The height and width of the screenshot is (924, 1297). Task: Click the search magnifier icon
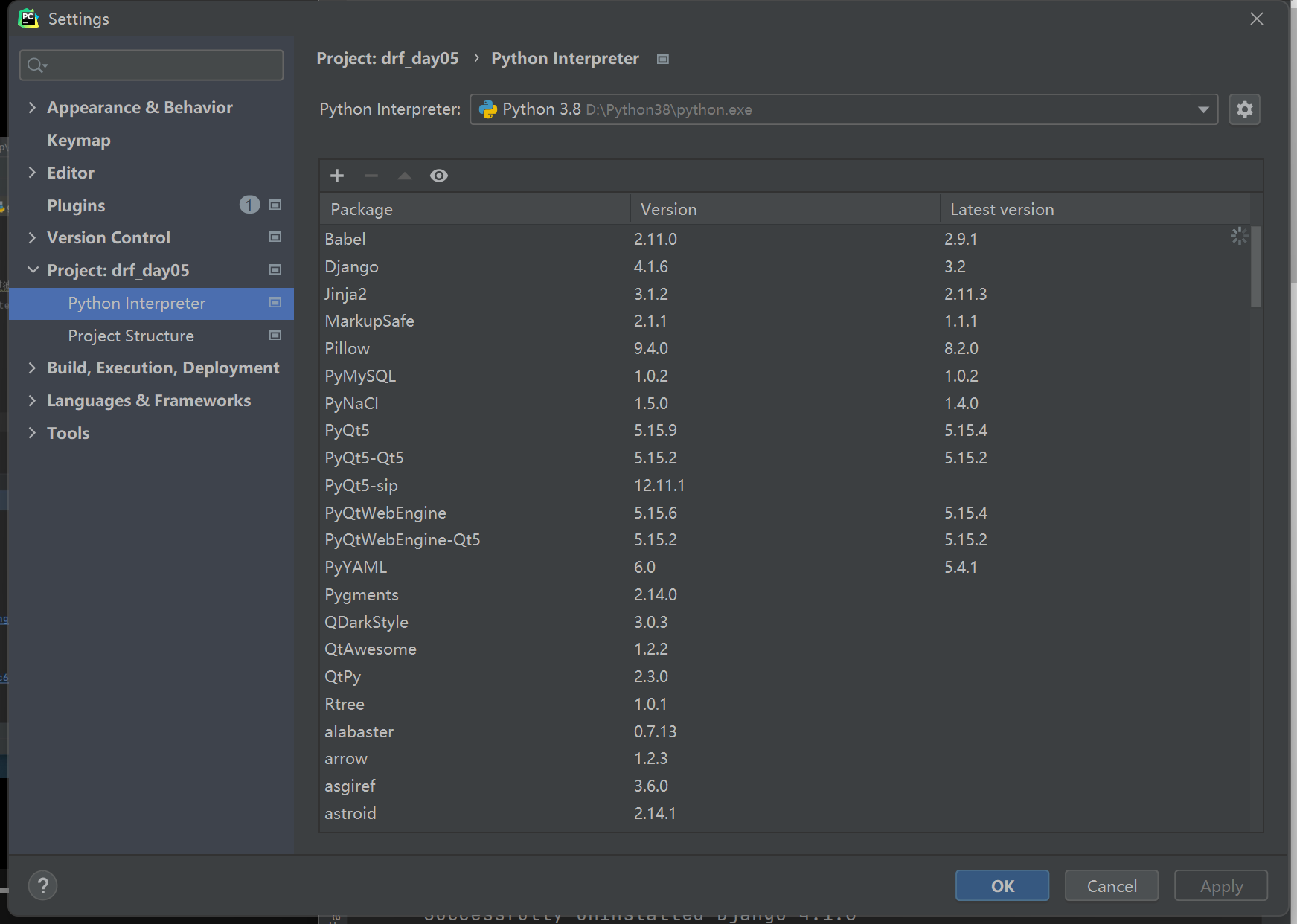pyautogui.click(x=36, y=65)
